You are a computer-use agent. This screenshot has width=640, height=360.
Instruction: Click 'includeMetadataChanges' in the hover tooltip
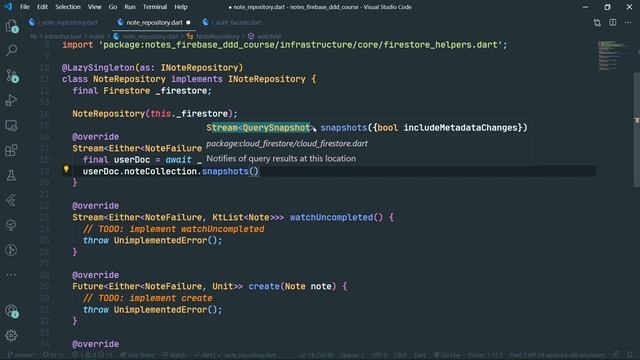(x=460, y=128)
